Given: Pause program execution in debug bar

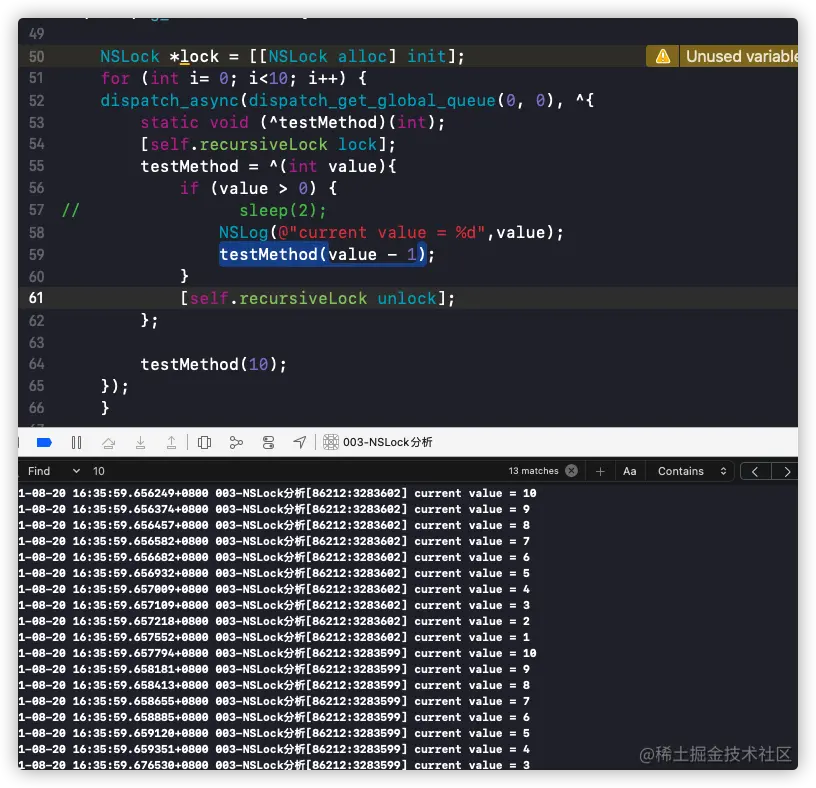Looking at the screenshot, I should (76, 442).
